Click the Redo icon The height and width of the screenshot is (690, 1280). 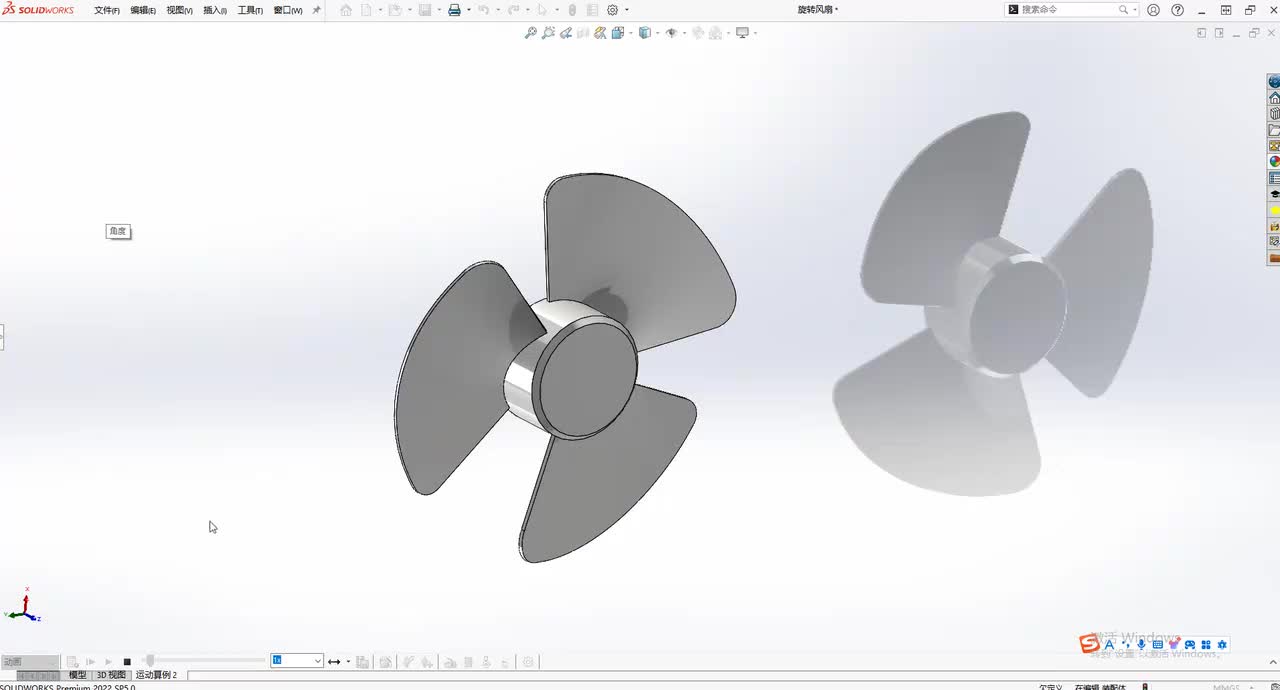pos(513,10)
